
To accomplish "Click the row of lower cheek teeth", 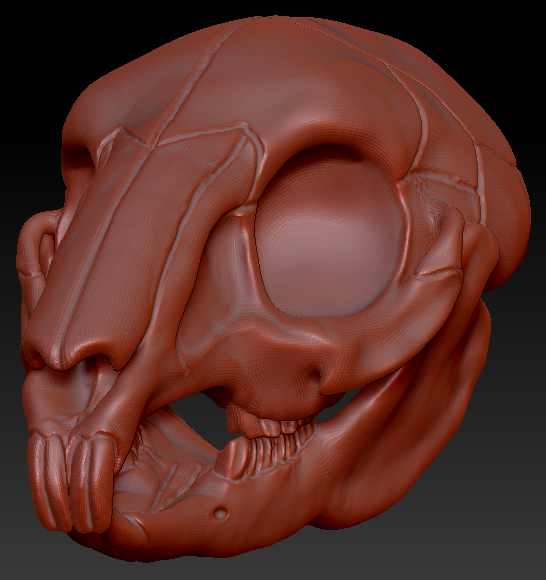I will 274,442.
